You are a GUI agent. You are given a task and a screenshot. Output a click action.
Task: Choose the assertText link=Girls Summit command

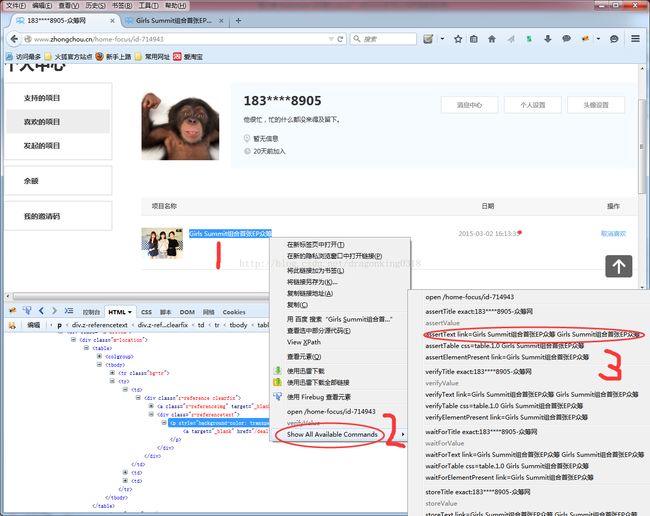point(534,334)
